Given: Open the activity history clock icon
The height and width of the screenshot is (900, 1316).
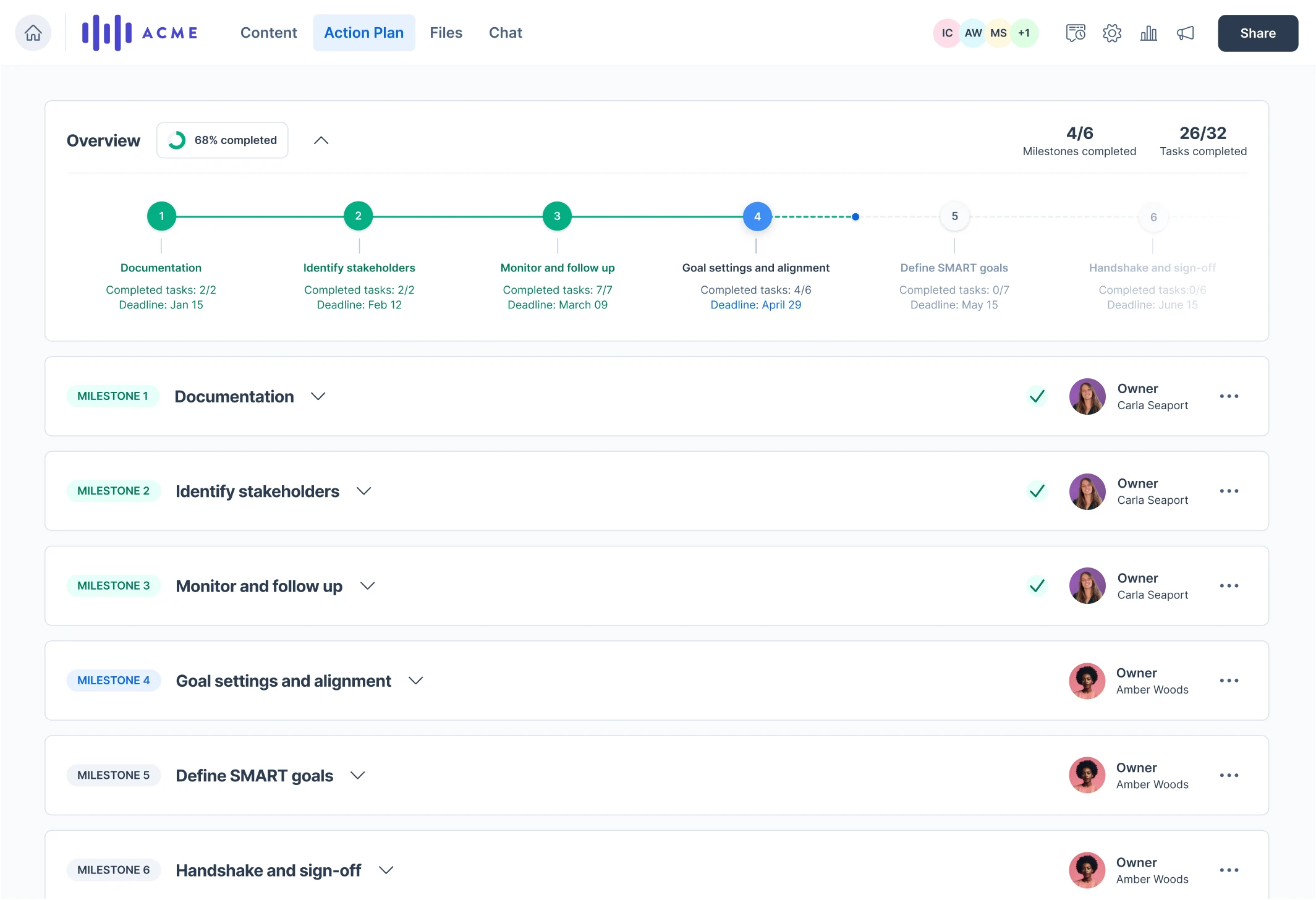Looking at the screenshot, I should click(1075, 33).
